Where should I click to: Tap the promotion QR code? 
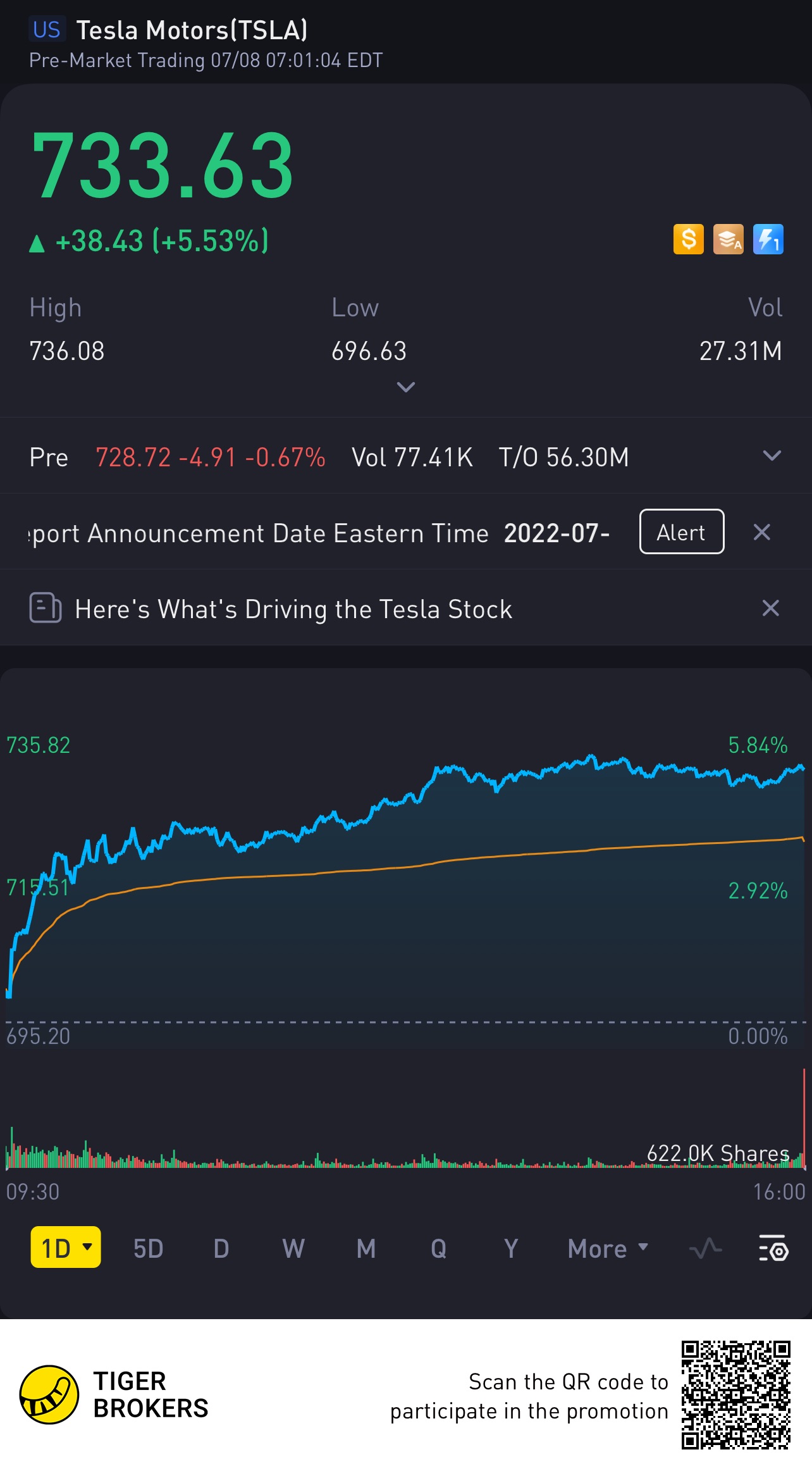735,1394
